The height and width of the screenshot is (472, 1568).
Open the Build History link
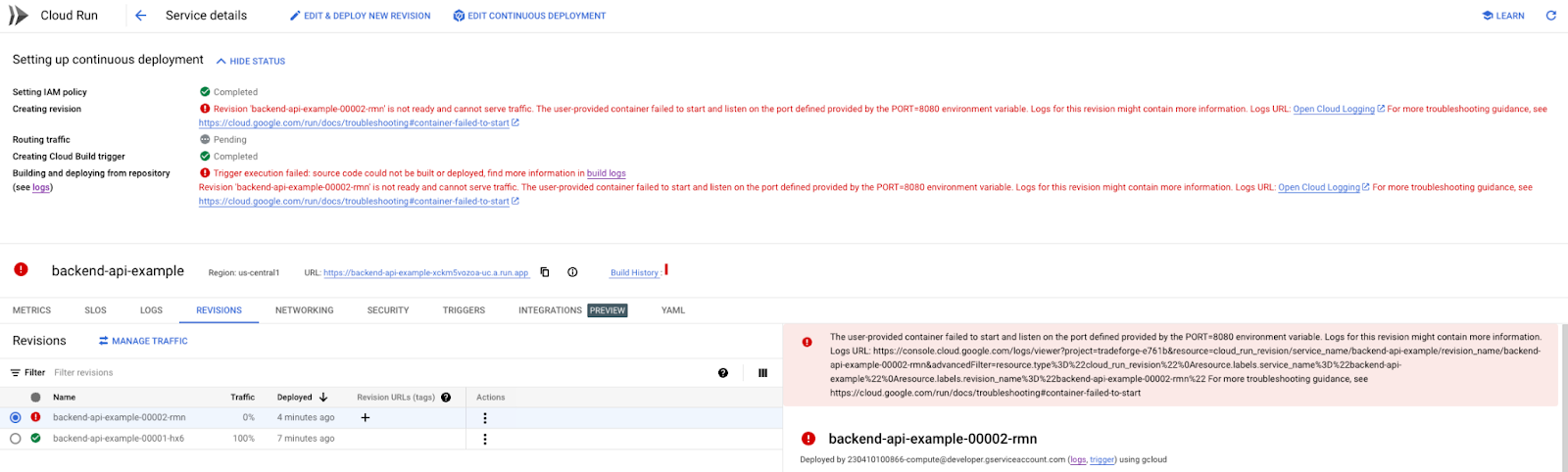(635, 273)
